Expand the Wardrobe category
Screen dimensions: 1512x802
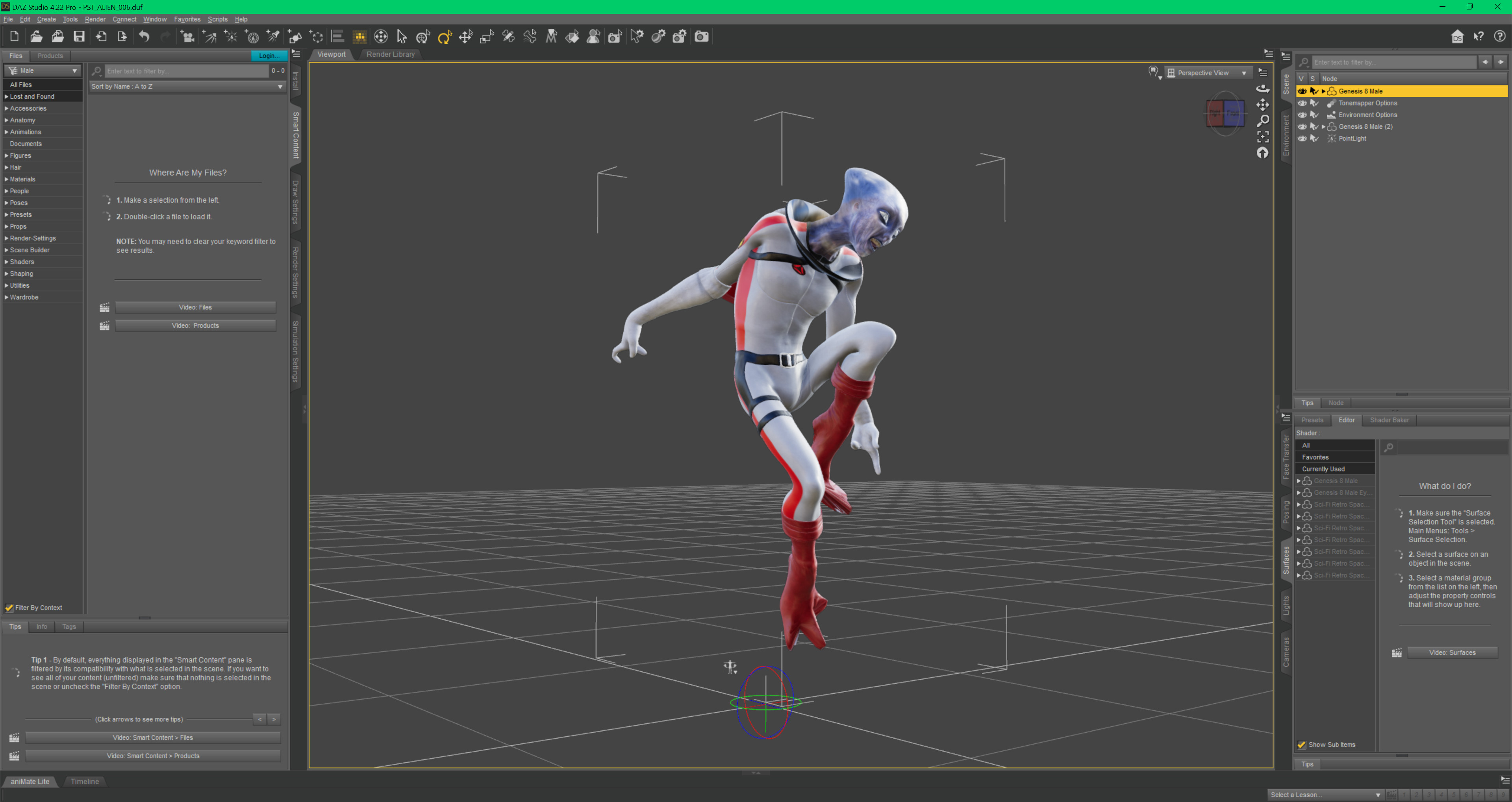tap(6, 297)
